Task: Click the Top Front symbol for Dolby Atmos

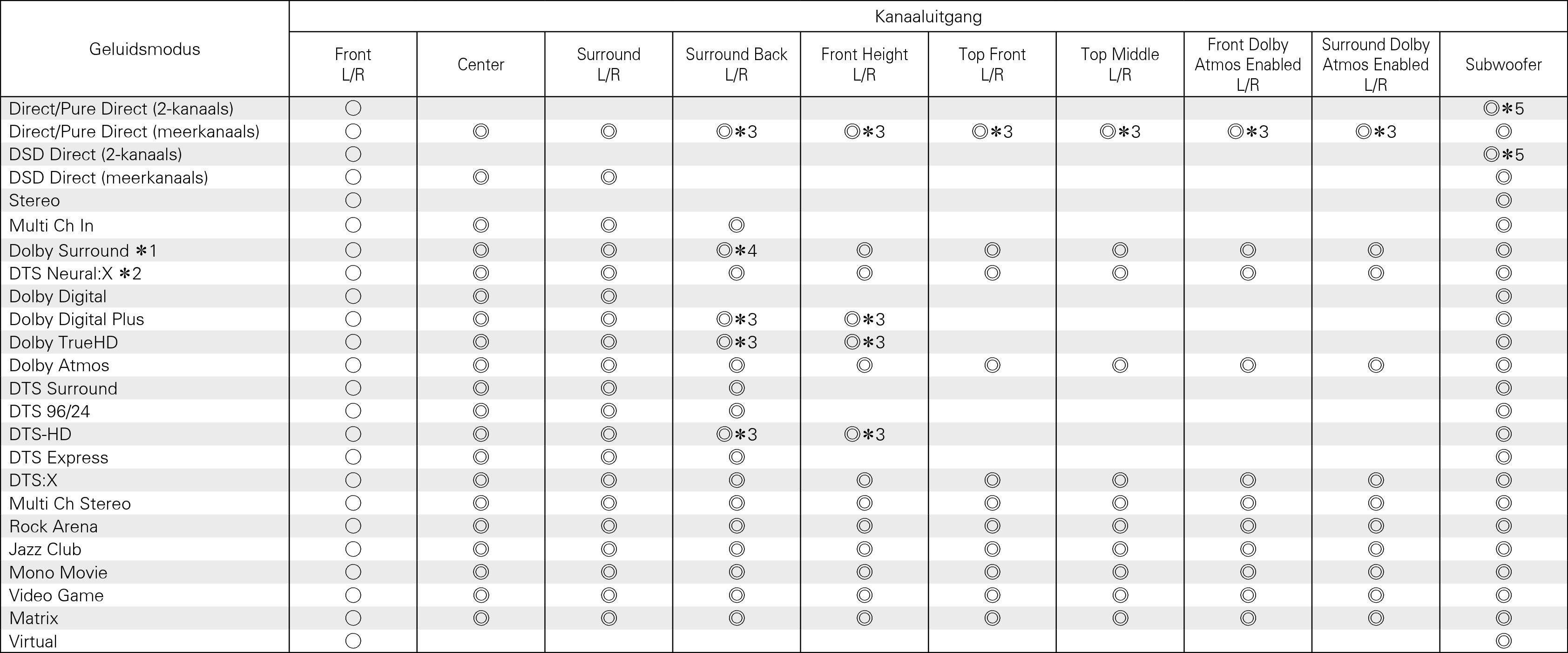Action: pos(992,365)
